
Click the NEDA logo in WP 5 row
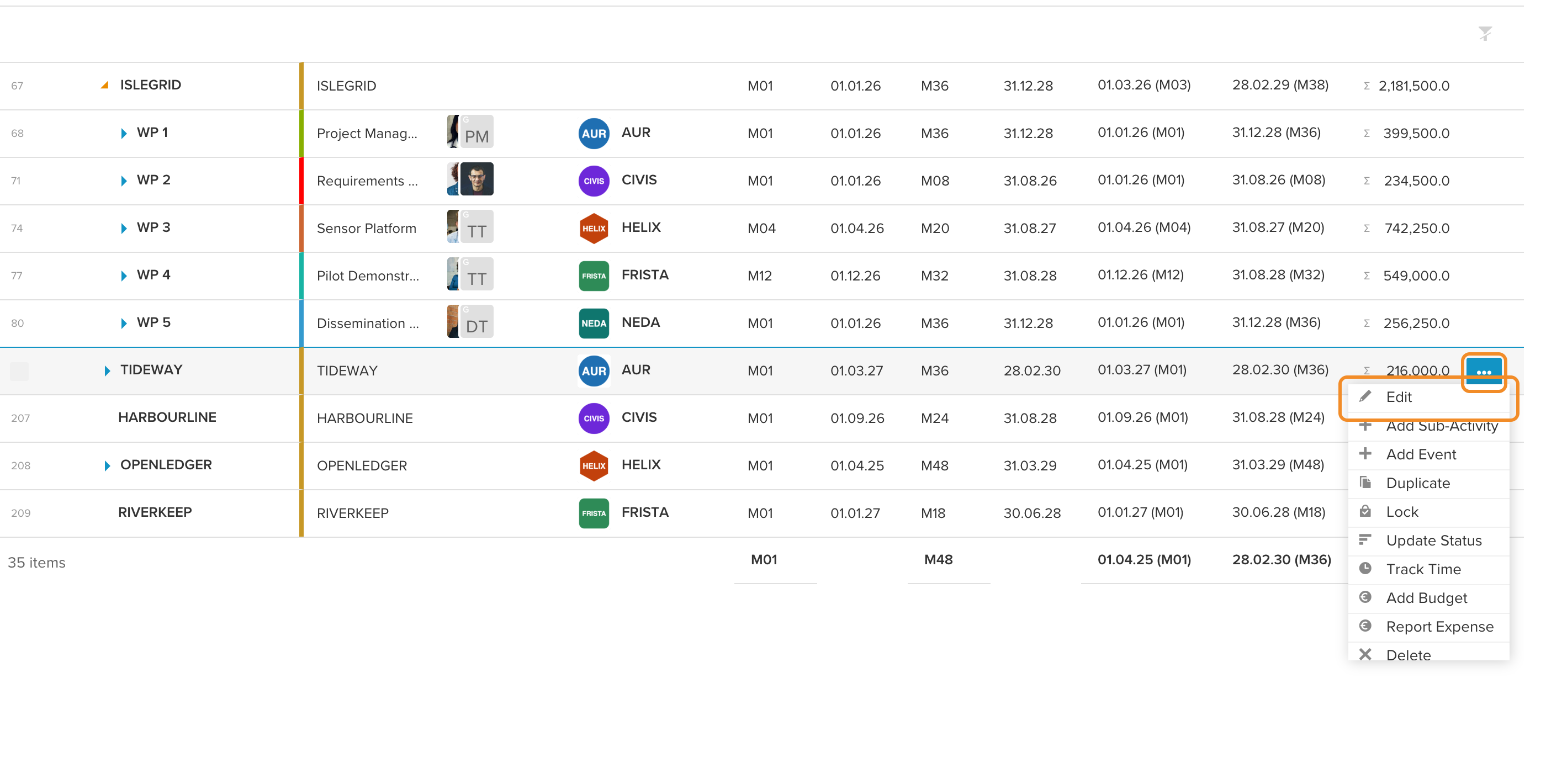594,323
